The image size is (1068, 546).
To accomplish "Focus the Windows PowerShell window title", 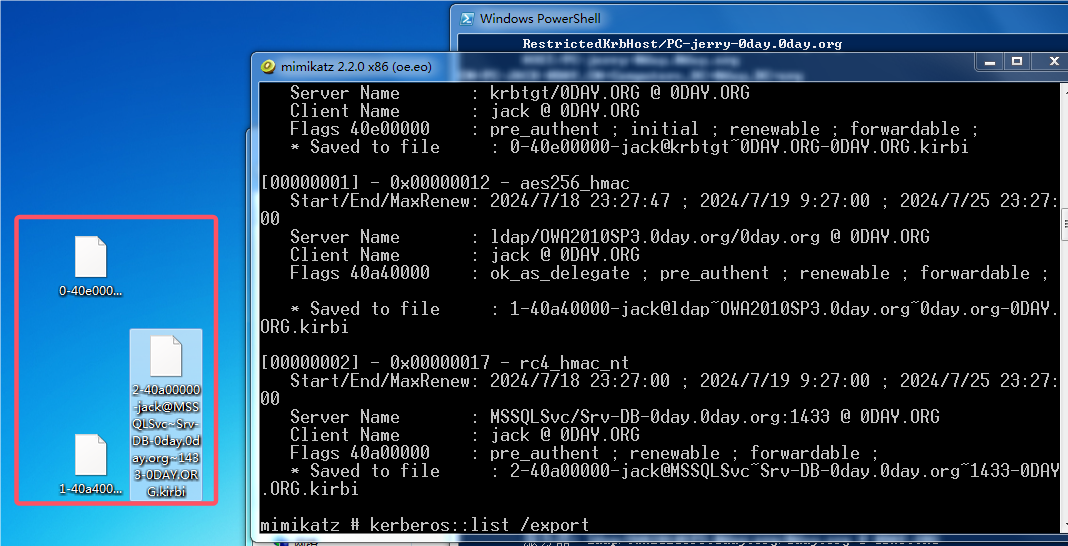I will point(540,19).
